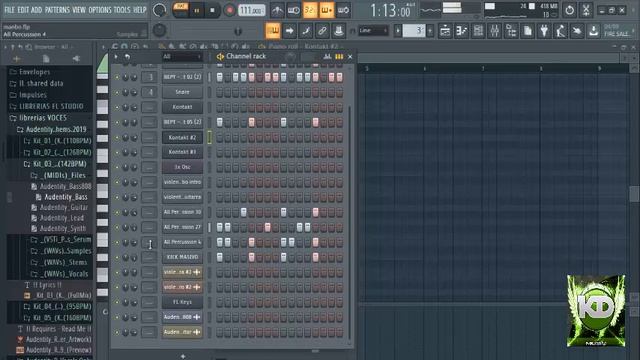Mute the Snare channel LED
This screenshot has width=640, height=360.
coord(117,92)
